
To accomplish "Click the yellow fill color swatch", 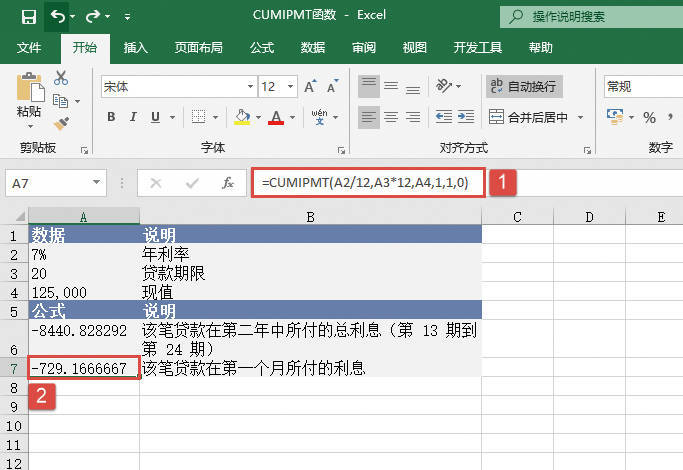I will (x=241, y=117).
